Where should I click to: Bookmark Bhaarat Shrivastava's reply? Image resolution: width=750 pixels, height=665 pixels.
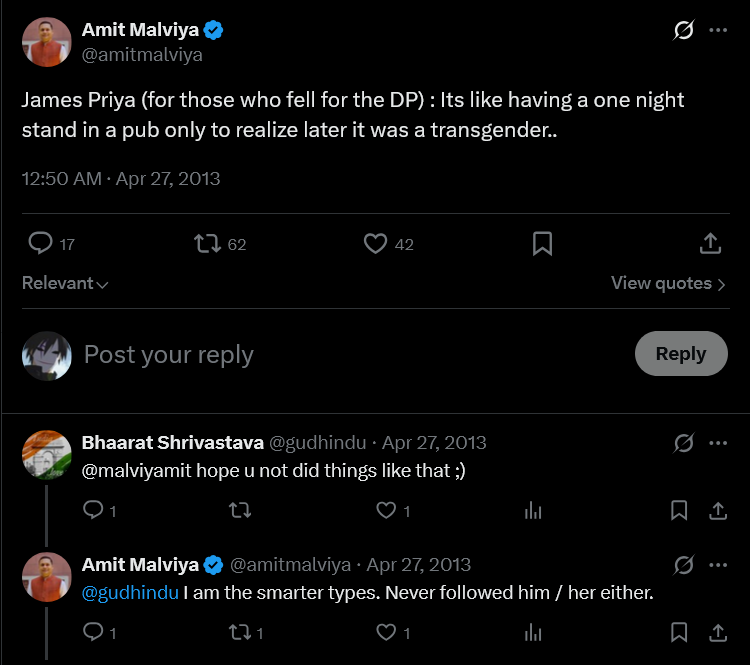click(x=679, y=510)
